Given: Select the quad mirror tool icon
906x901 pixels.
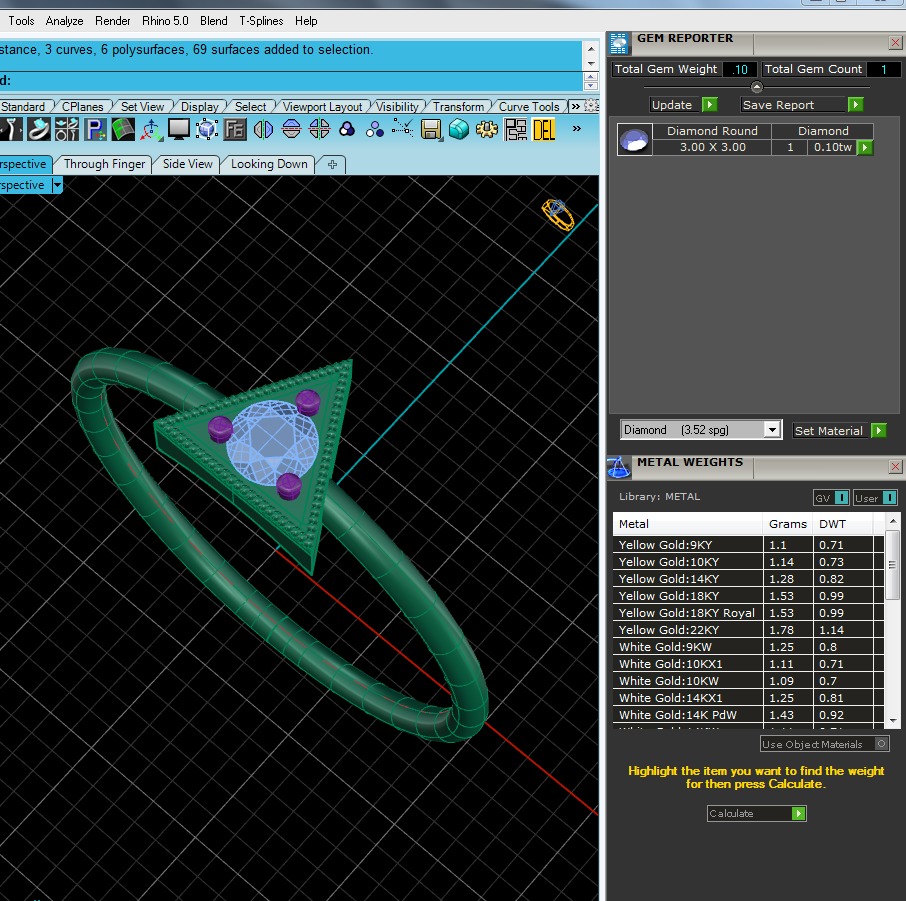Looking at the screenshot, I should tap(319, 129).
